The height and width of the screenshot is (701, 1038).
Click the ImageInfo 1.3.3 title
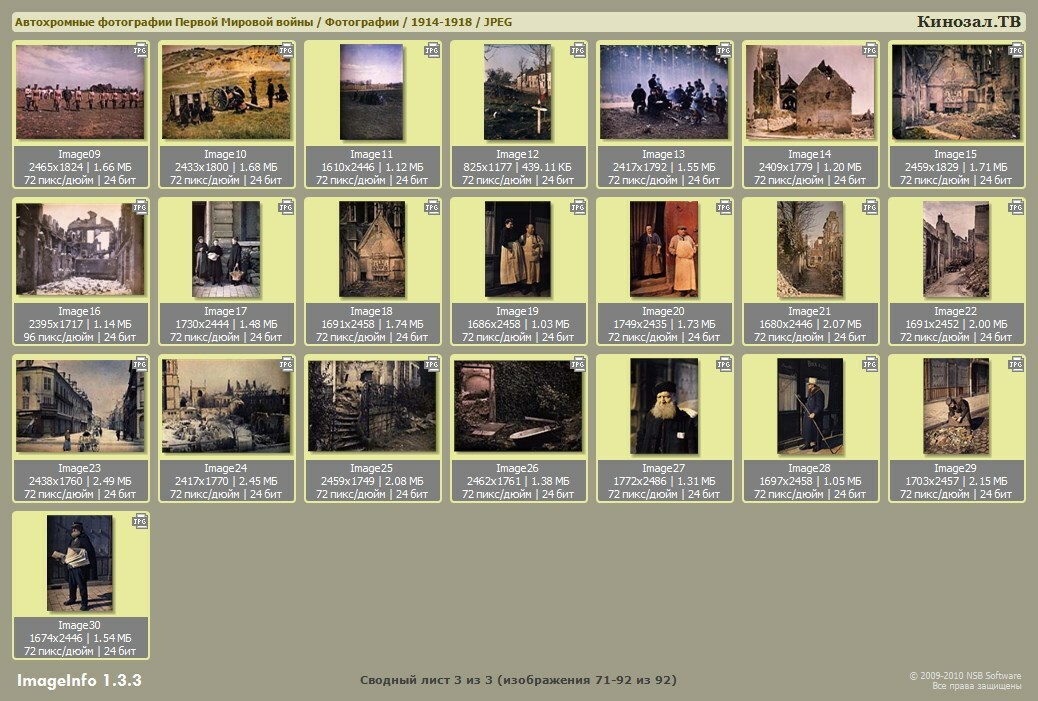[x=79, y=681]
